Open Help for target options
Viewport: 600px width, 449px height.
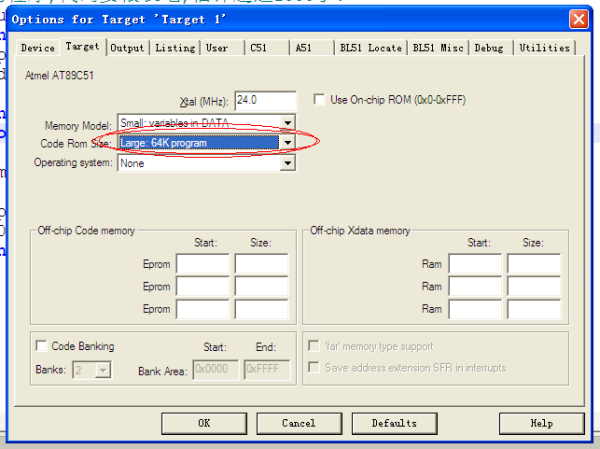[541, 423]
